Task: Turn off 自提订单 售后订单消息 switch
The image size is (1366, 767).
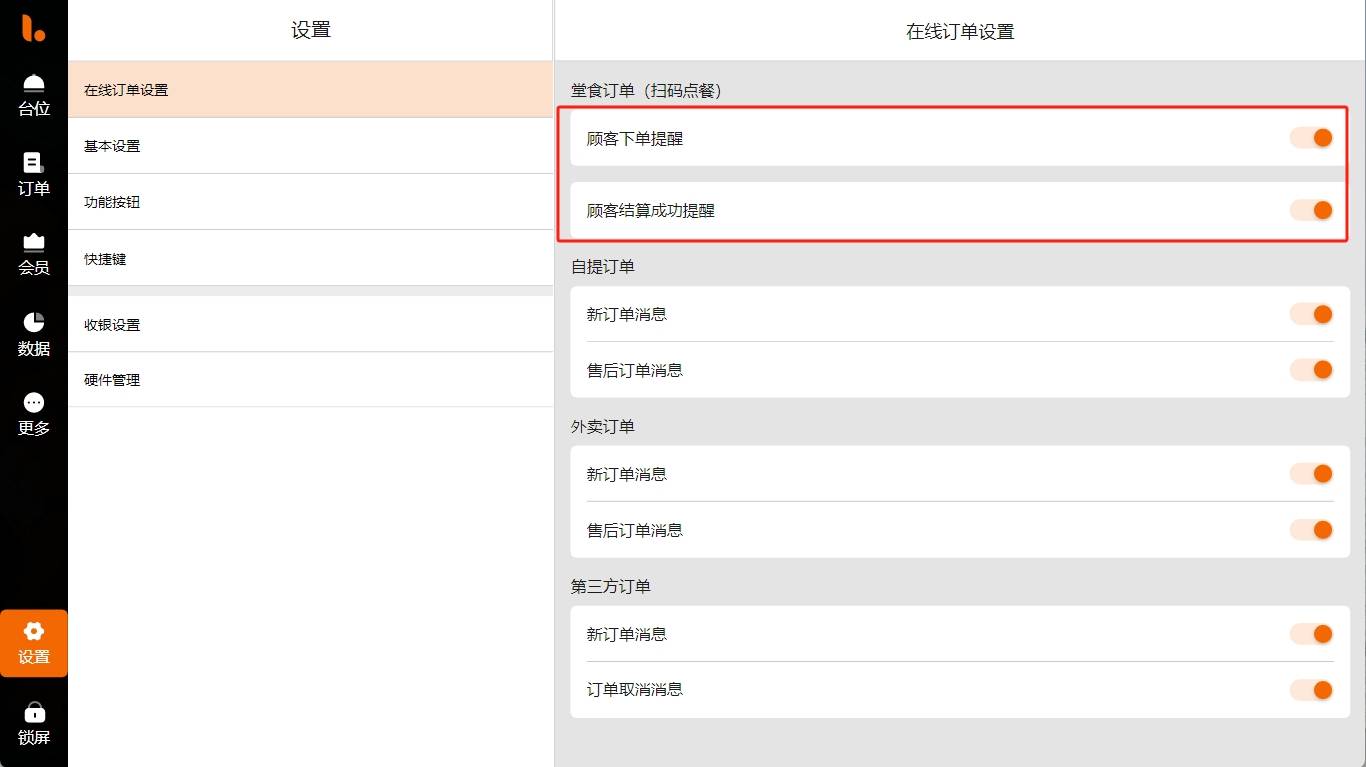Action: [x=1312, y=370]
